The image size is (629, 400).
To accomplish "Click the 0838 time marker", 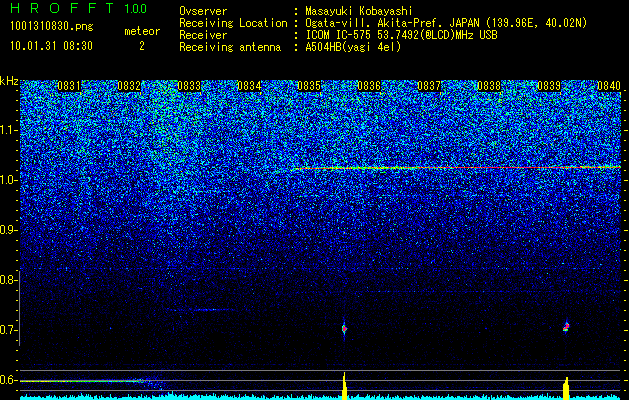I will (489, 86).
